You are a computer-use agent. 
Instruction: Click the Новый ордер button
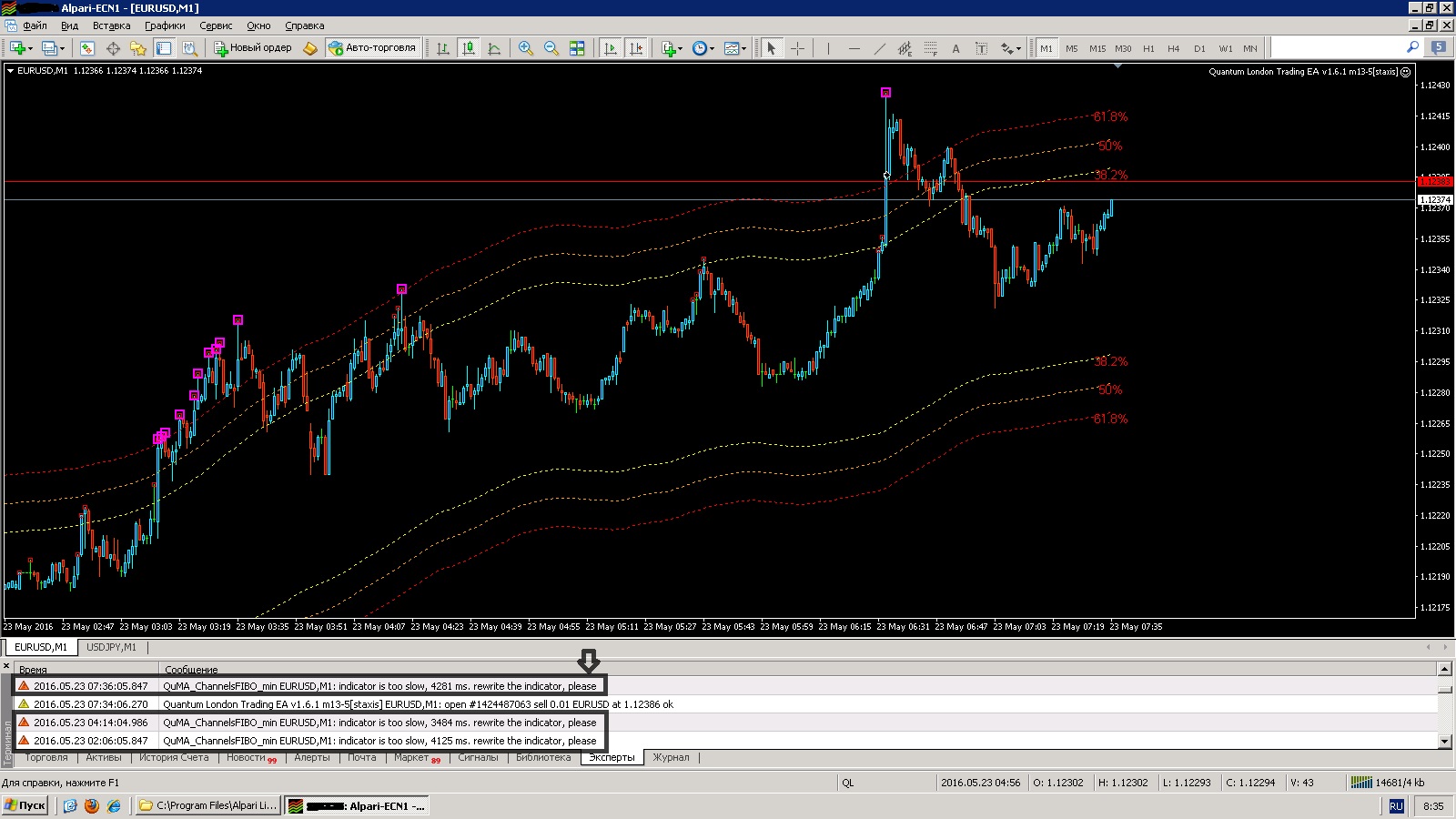click(x=253, y=48)
